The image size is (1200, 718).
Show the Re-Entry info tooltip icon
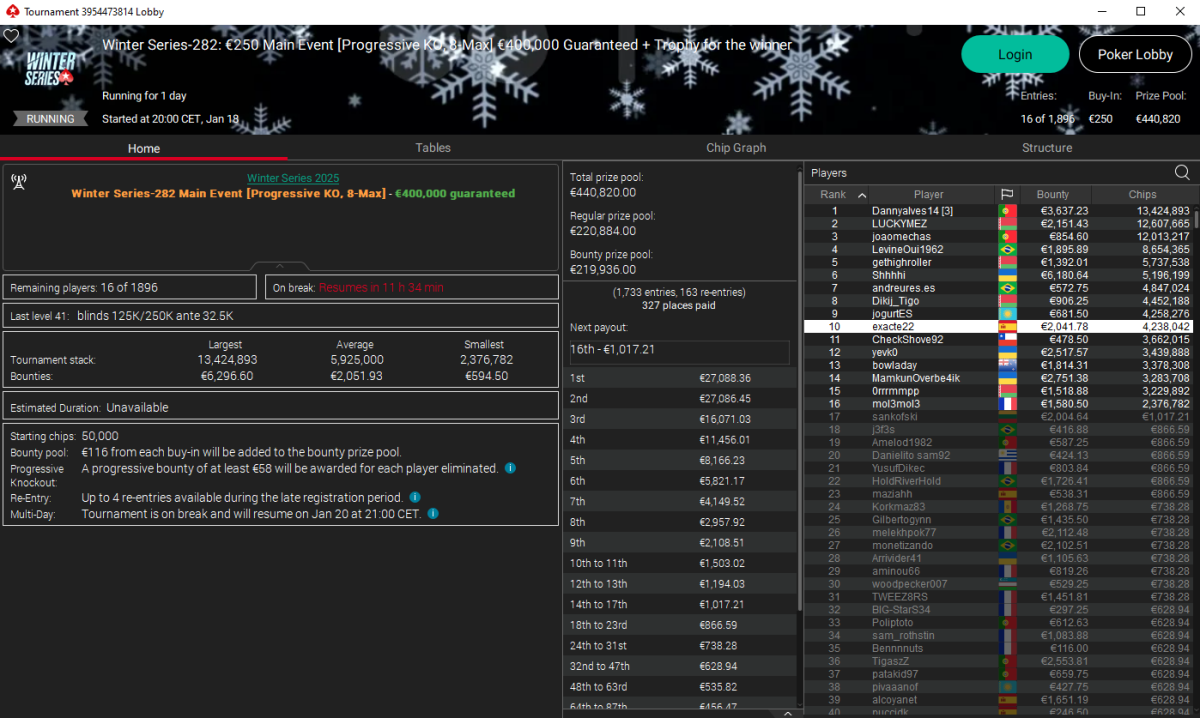(415, 497)
